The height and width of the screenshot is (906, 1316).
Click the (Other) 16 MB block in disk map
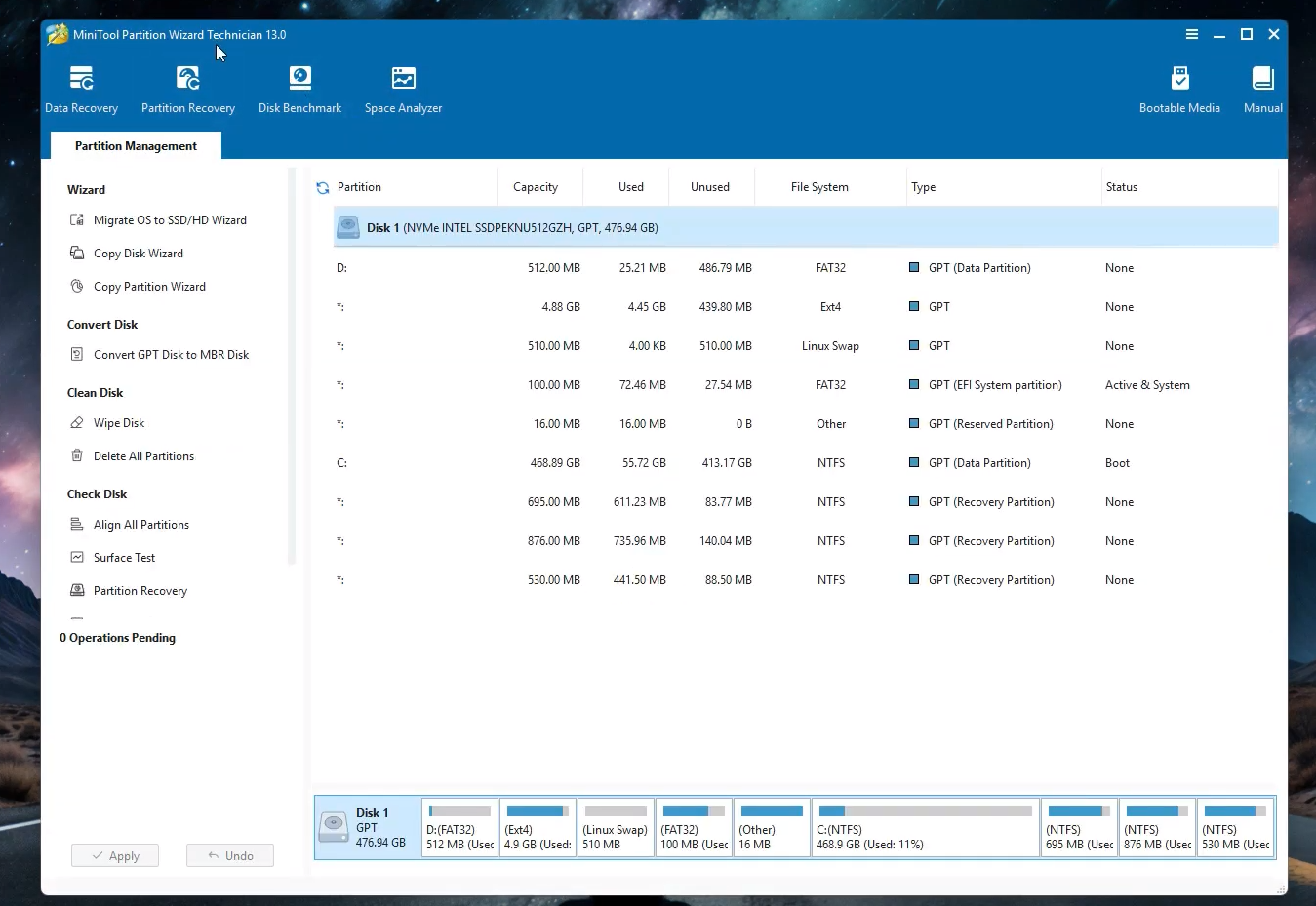tap(772, 827)
